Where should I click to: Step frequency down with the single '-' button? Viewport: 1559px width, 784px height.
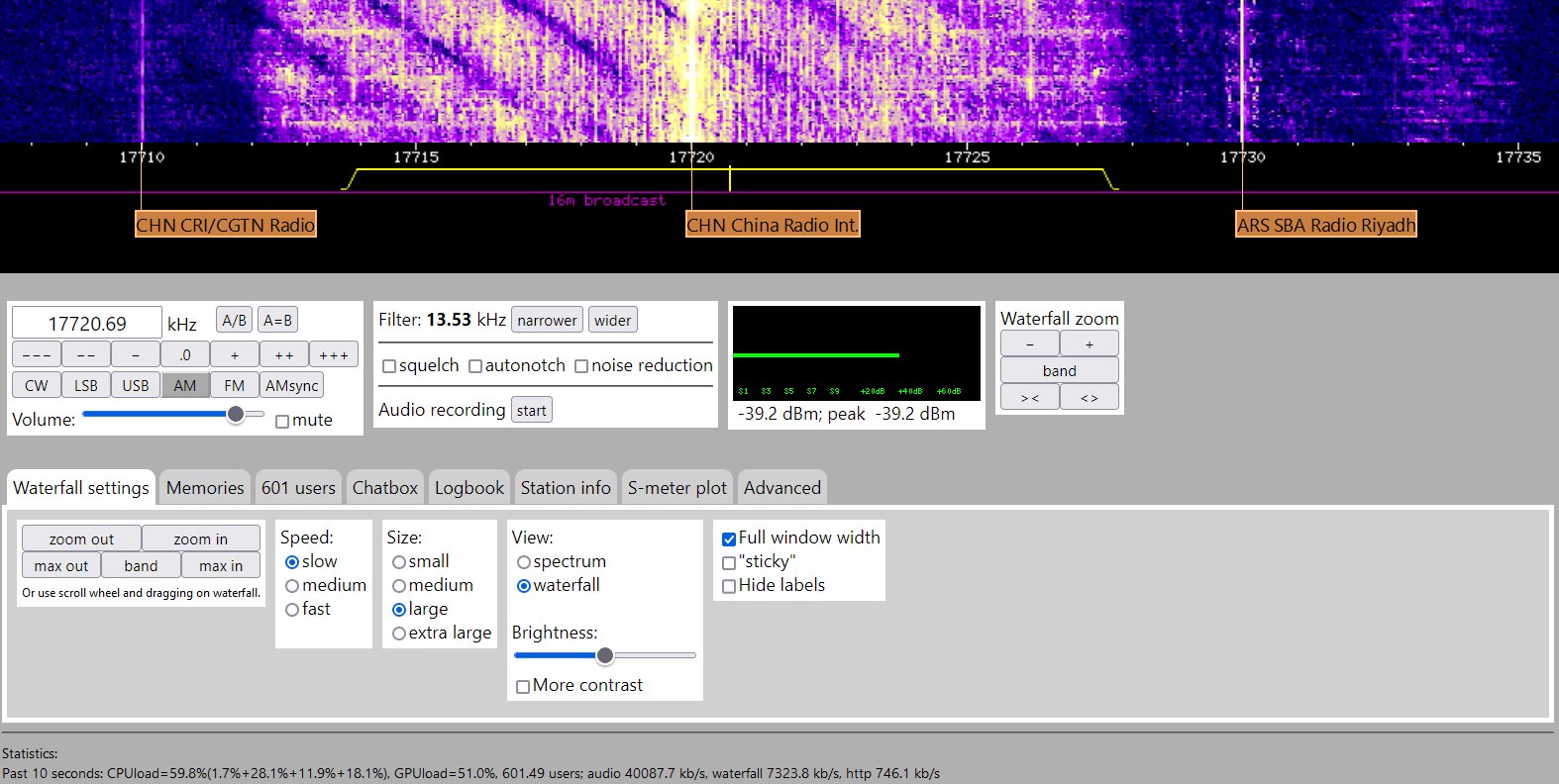click(136, 354)
